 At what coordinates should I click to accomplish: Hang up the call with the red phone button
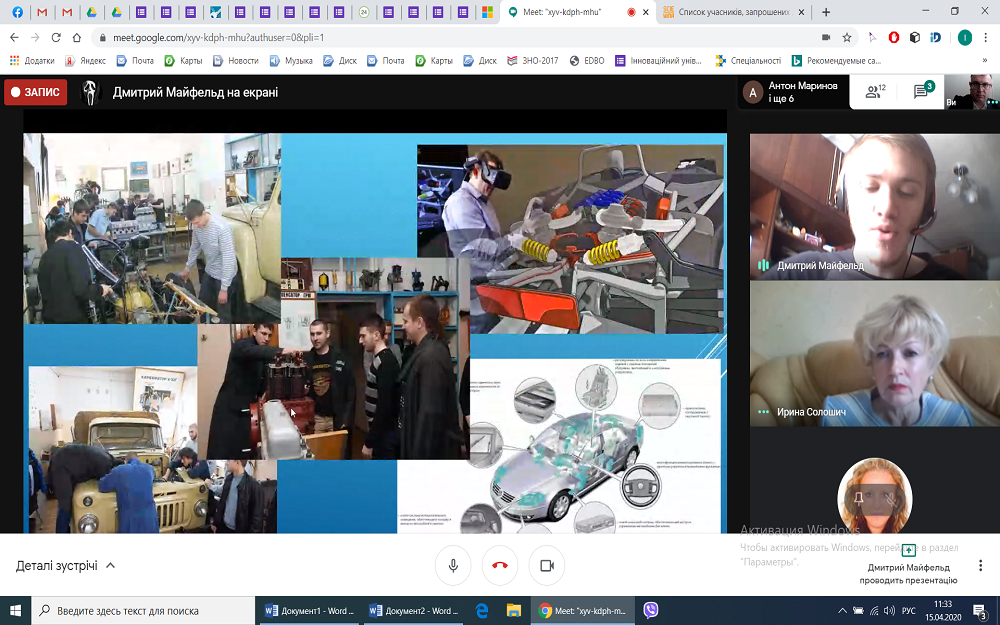[x=500, y=565]
